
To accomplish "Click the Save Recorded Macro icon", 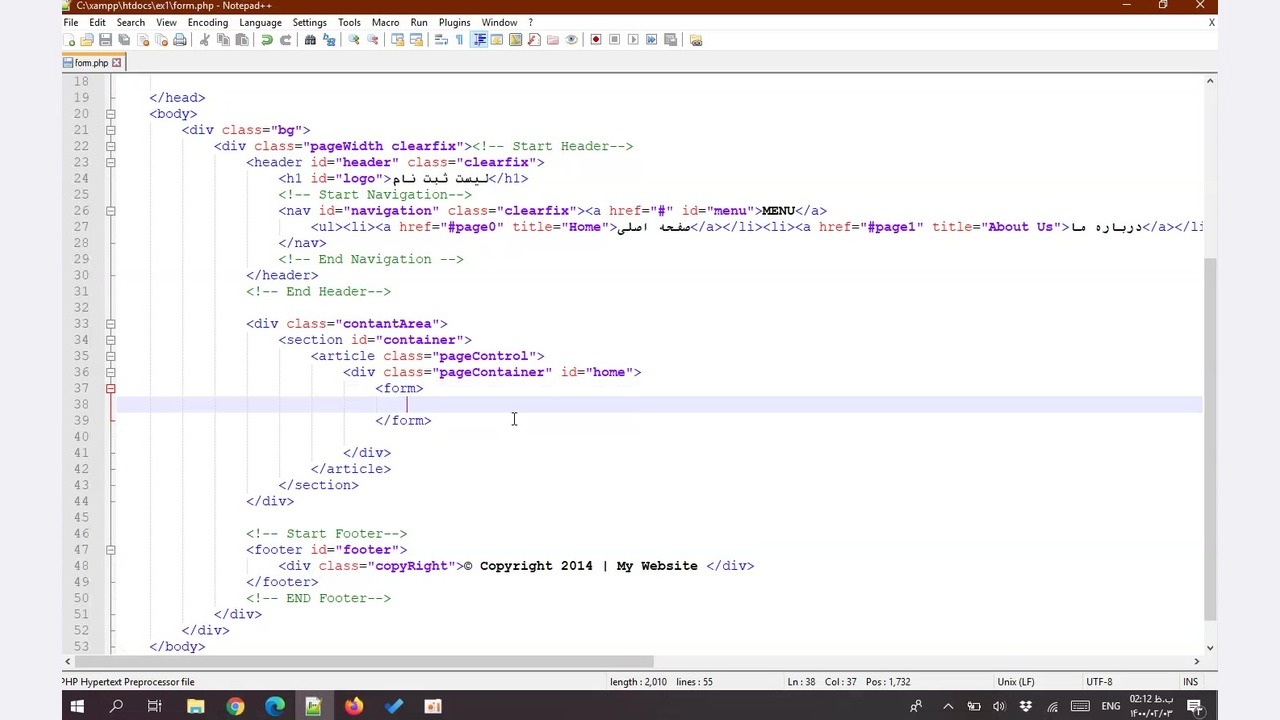I will click(670, 40).
